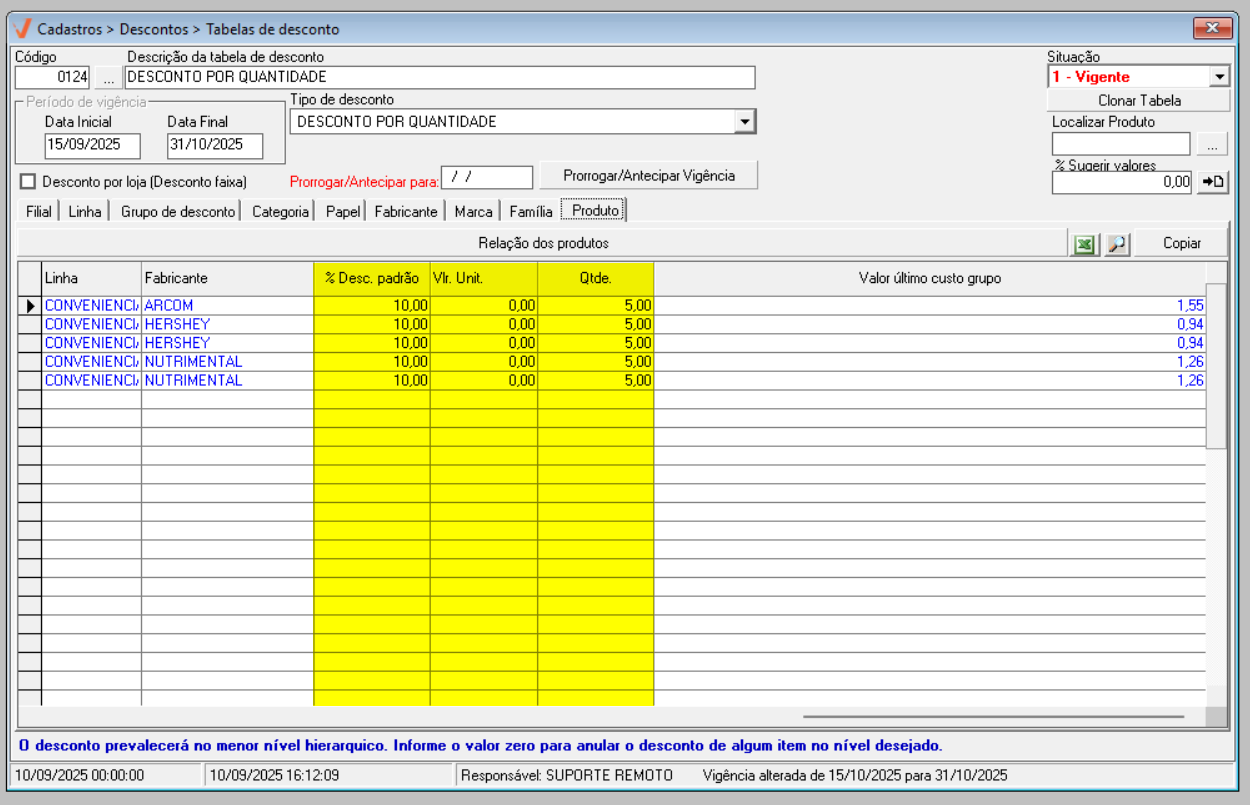Click the Código field

point(54,77)
